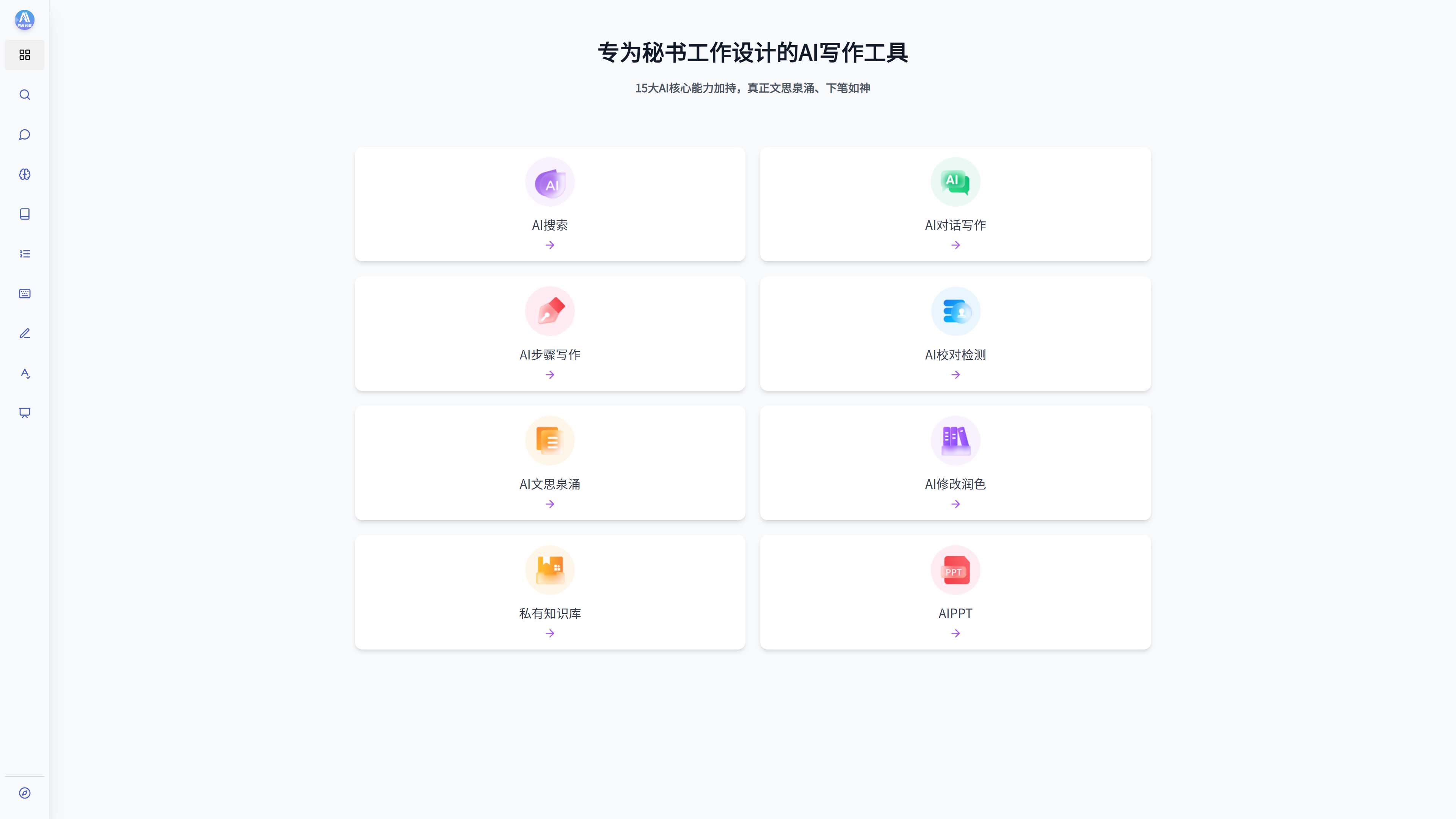Open the brain sidebar icon
The width and height of the screenshot is (1456, 819).
(24, 174)
